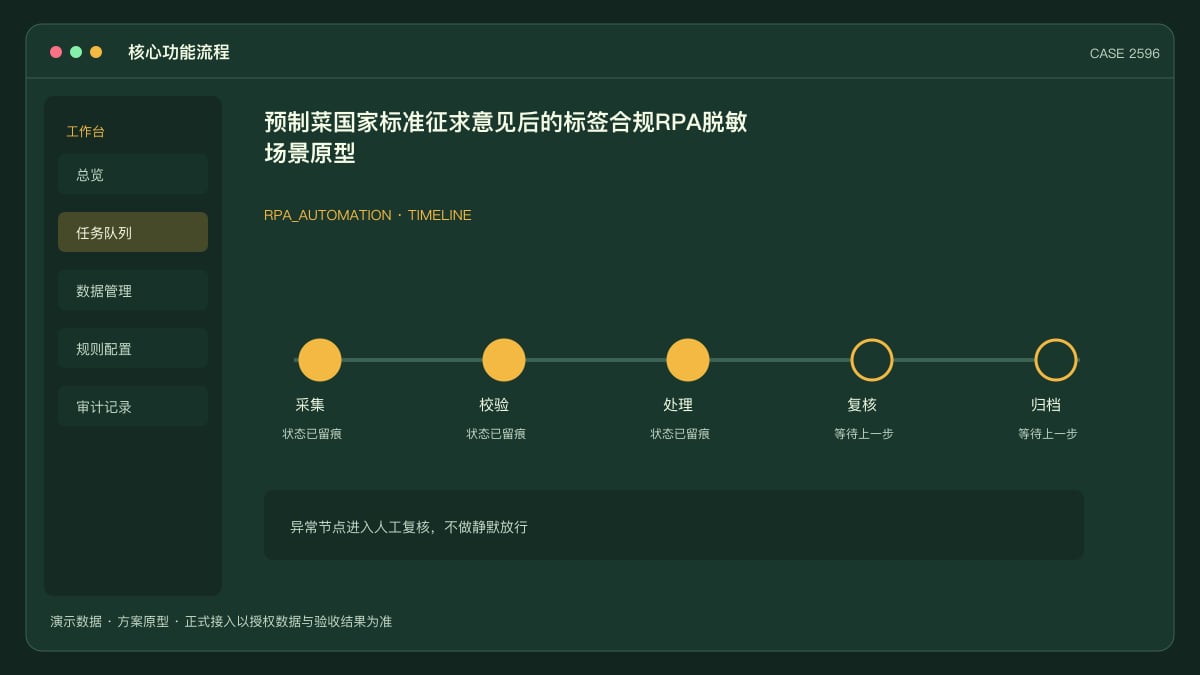Click the 校验 filled step circle
This screenshot has width=1200, height=675.
[x=504, y=360]
